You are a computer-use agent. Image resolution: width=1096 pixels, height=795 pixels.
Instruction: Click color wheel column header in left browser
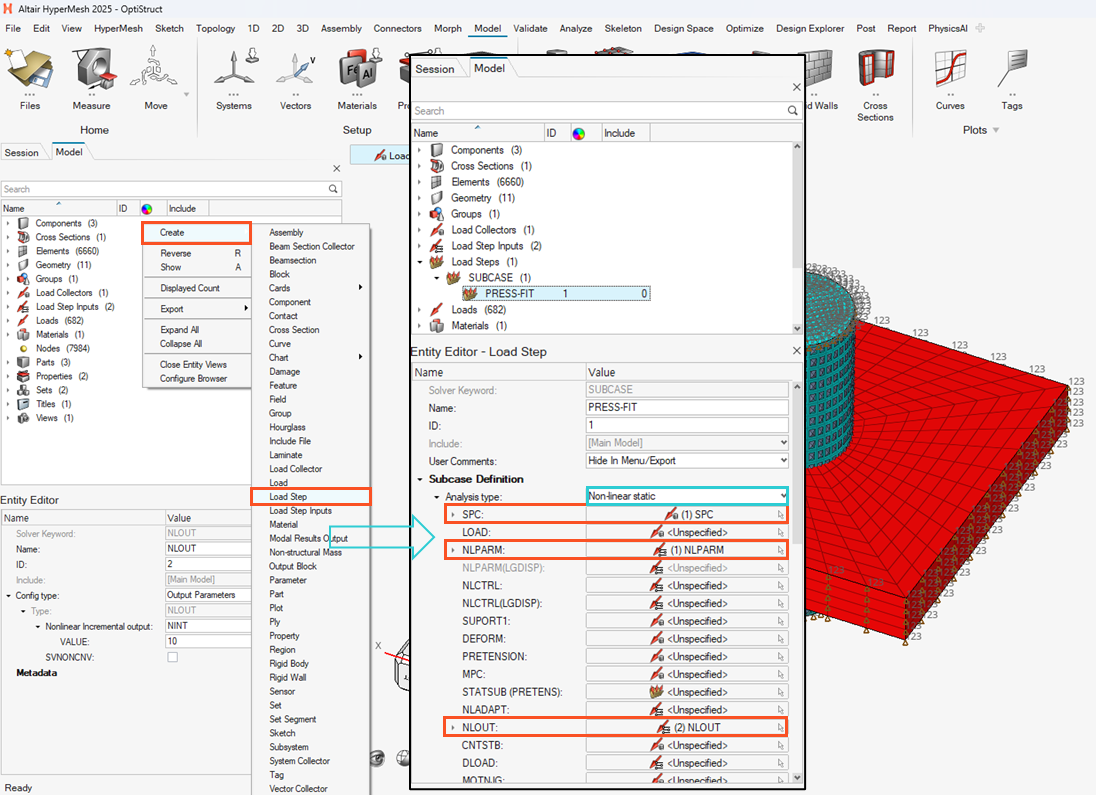147,209
